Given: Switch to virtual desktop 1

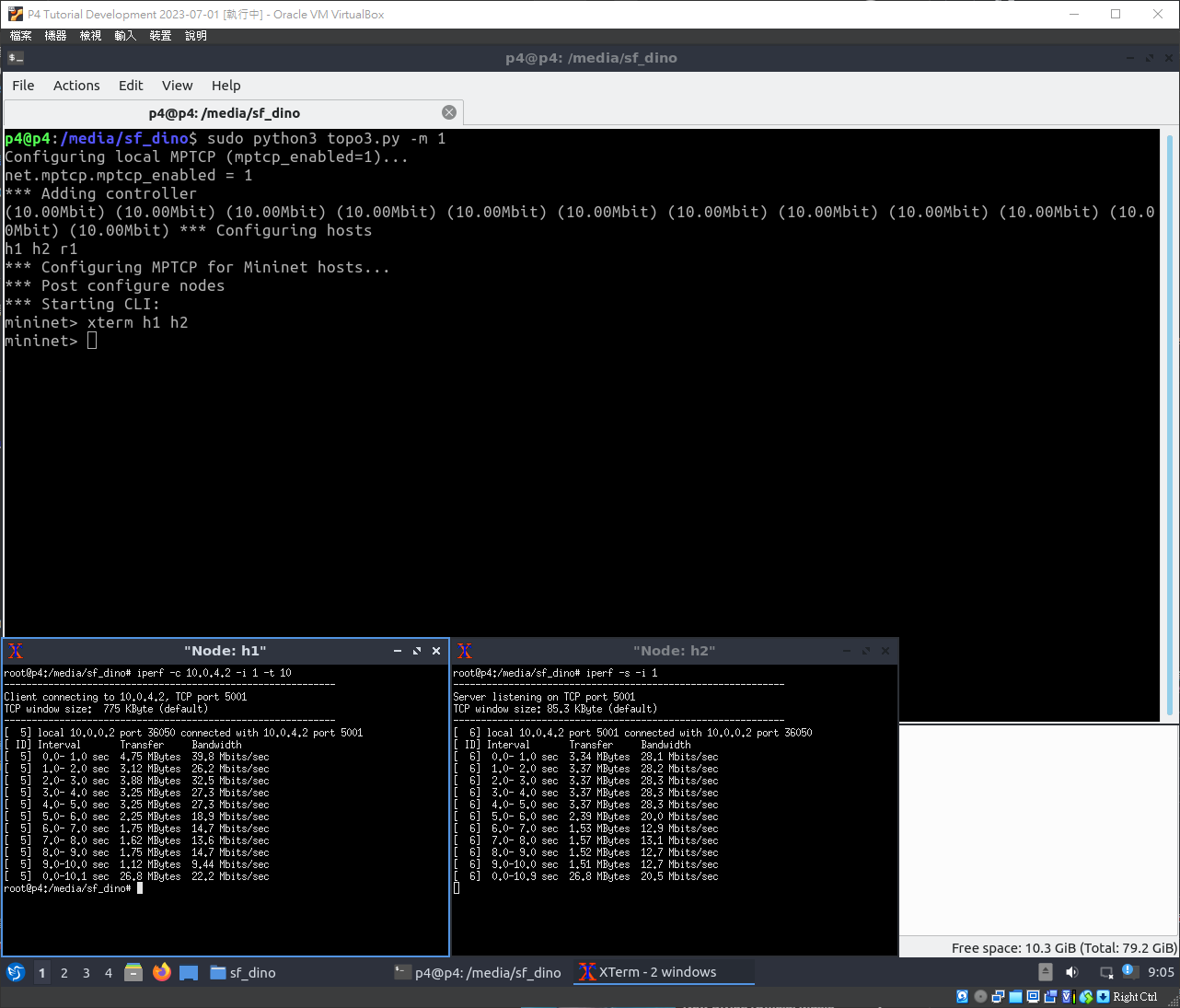Looking at the screenshot, I should pyautogui.click(x=41, y=972).
